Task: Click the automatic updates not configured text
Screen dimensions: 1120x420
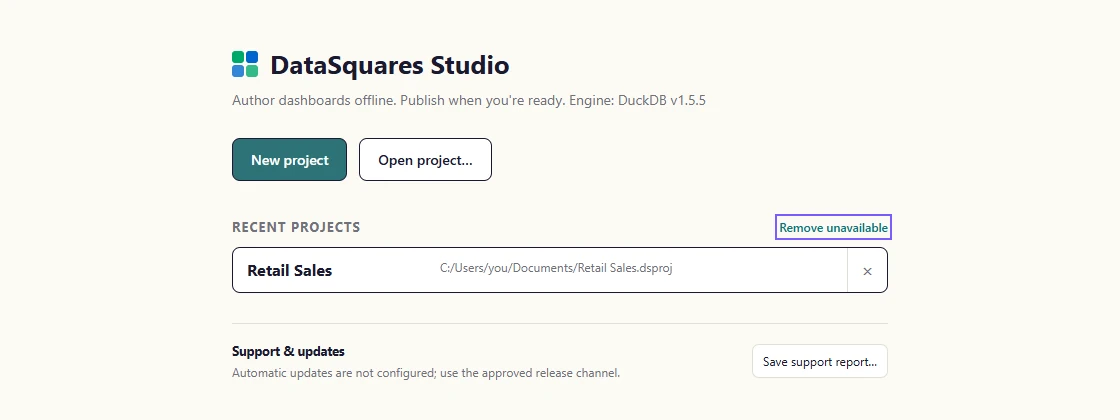Action: point(426,373)
